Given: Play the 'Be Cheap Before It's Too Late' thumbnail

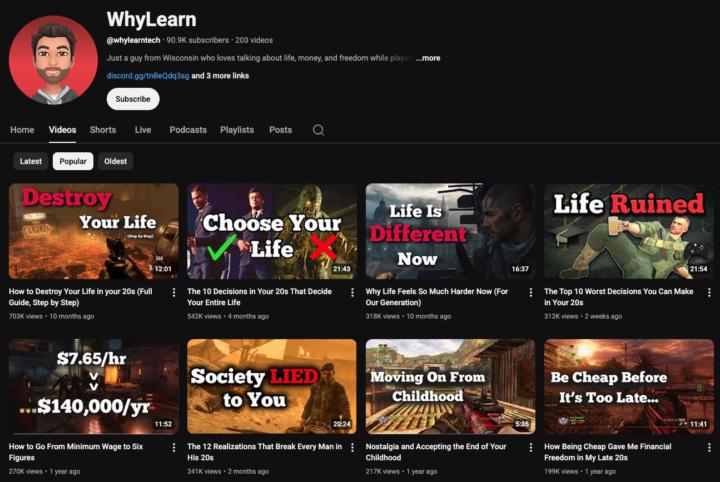Looking at the screenshot, I should pyautogui.click(x=629, y=387).
